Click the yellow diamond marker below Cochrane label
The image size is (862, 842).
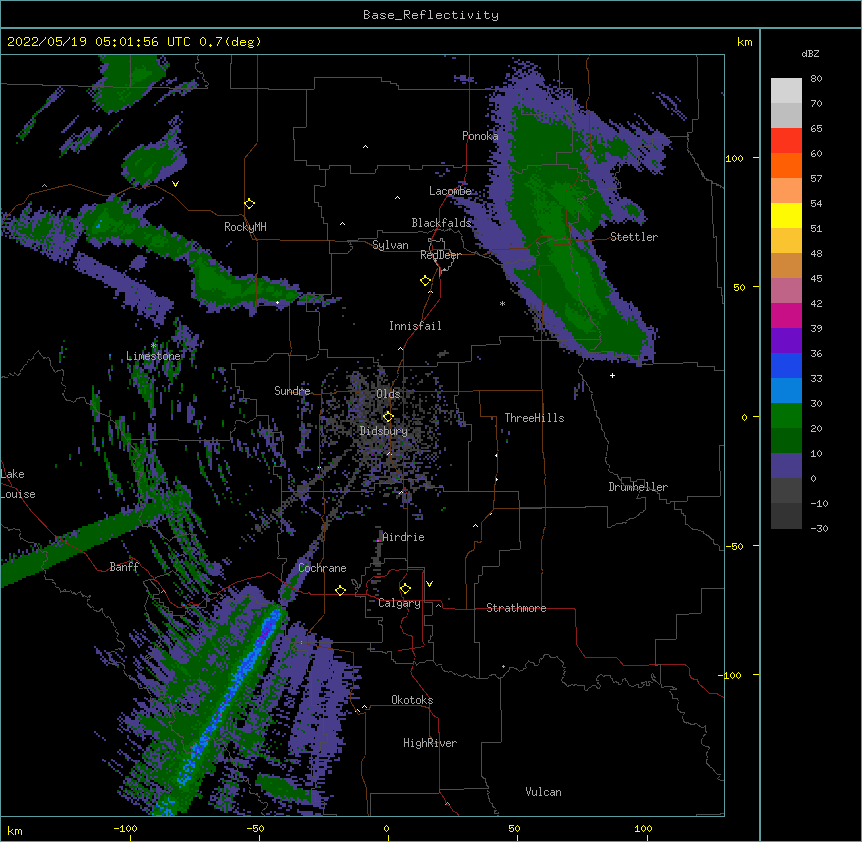pos(340,590)
